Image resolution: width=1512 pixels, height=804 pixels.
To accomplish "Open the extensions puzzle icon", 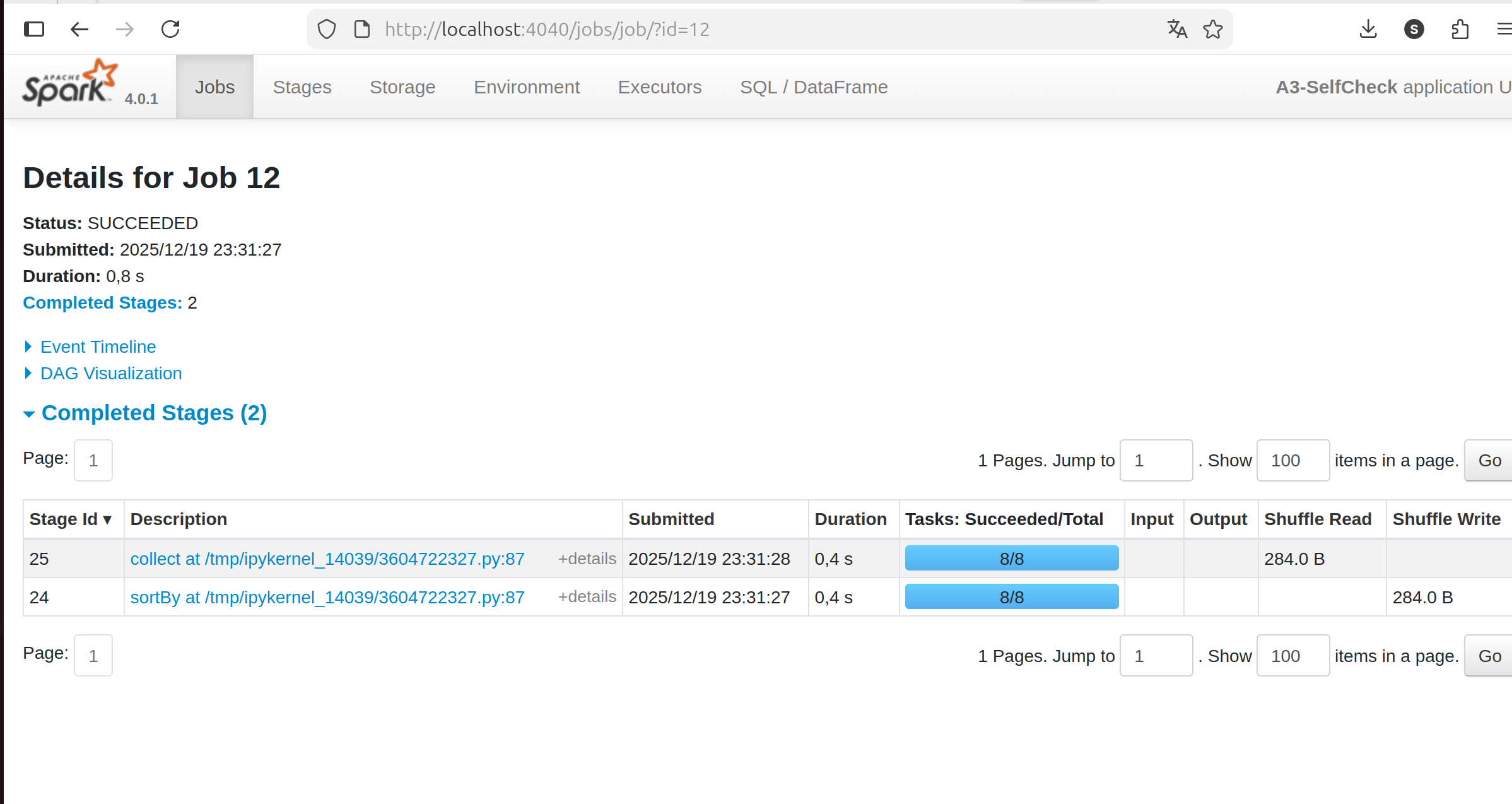I will [x=1460, y=29].
